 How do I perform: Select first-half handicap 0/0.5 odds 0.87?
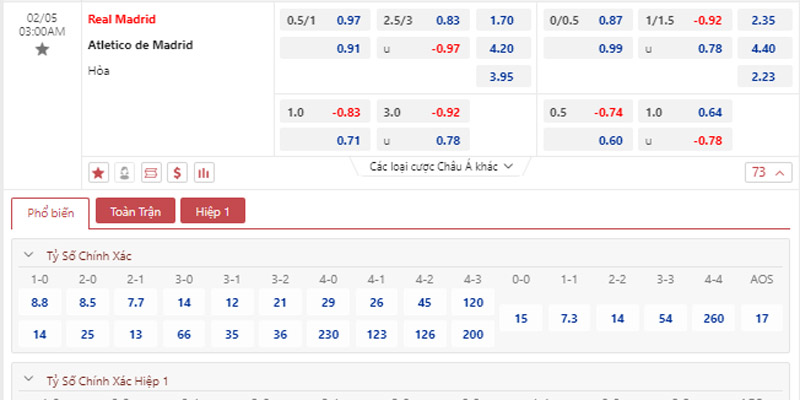coord(588,20)
